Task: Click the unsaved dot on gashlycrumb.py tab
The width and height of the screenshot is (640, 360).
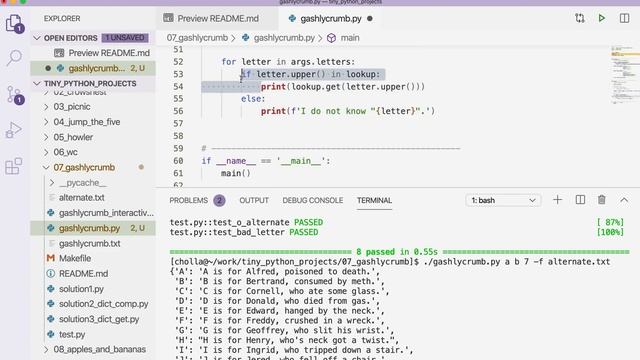Action: click(x=370, y=18)
